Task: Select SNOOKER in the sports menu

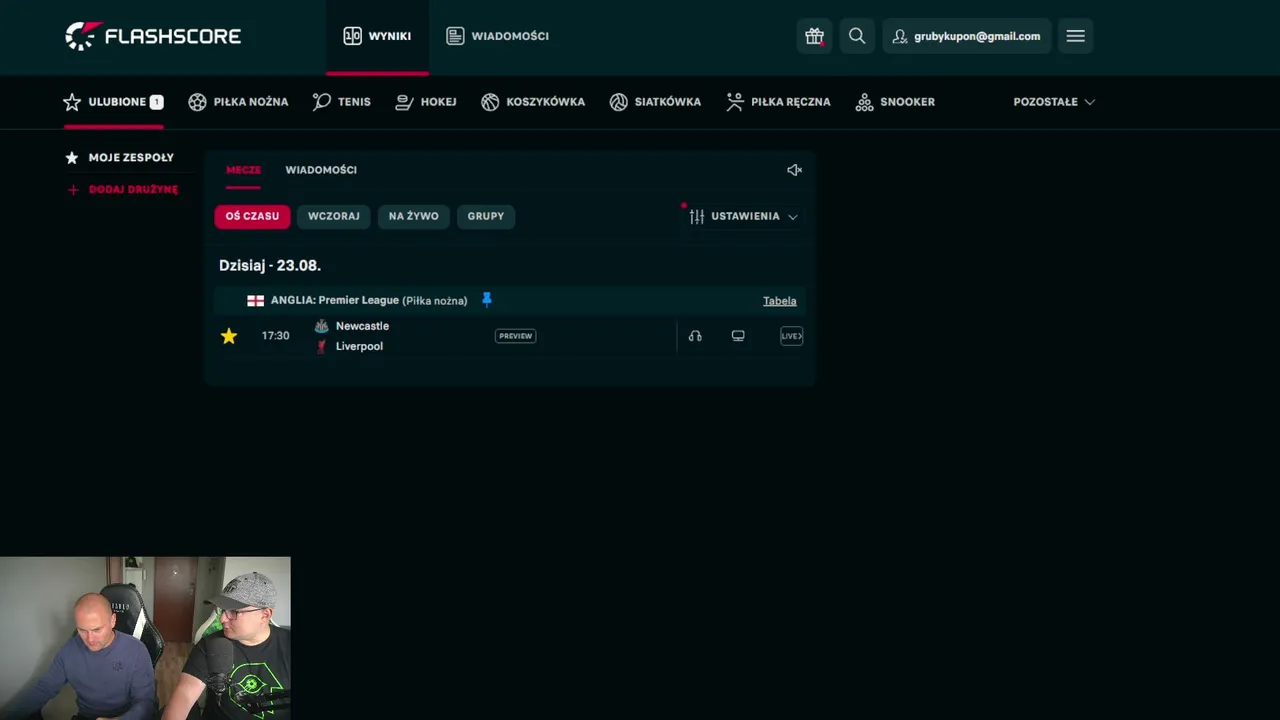Action: point(895,102)
